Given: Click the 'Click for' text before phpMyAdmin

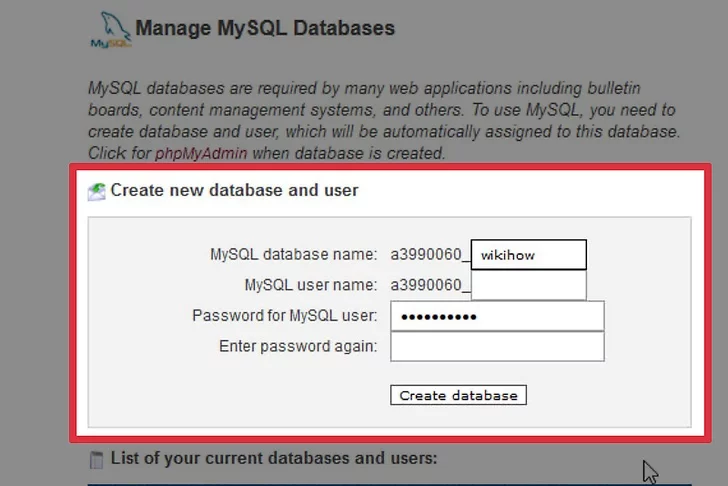Looking at the screenshot, I should pyautogui.click(x=121, y=153).
